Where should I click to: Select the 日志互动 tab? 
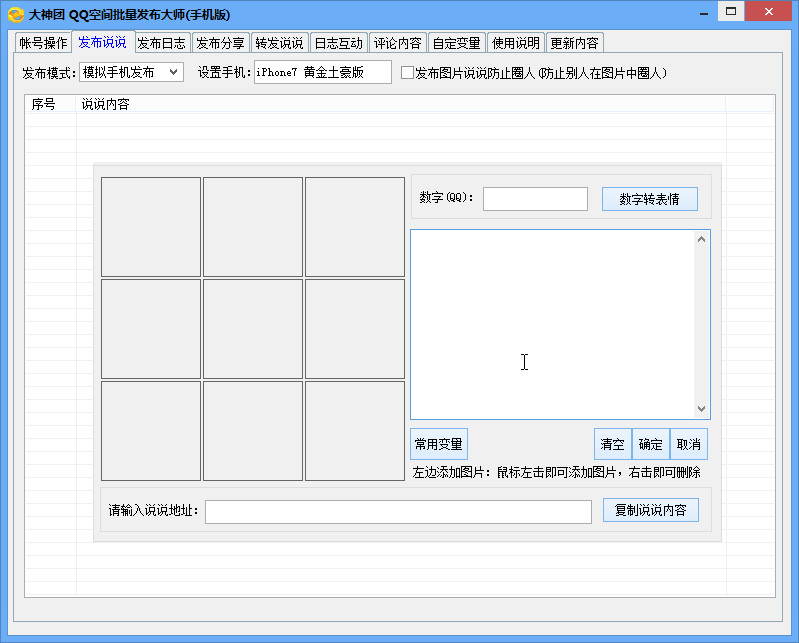pos(338,43)
